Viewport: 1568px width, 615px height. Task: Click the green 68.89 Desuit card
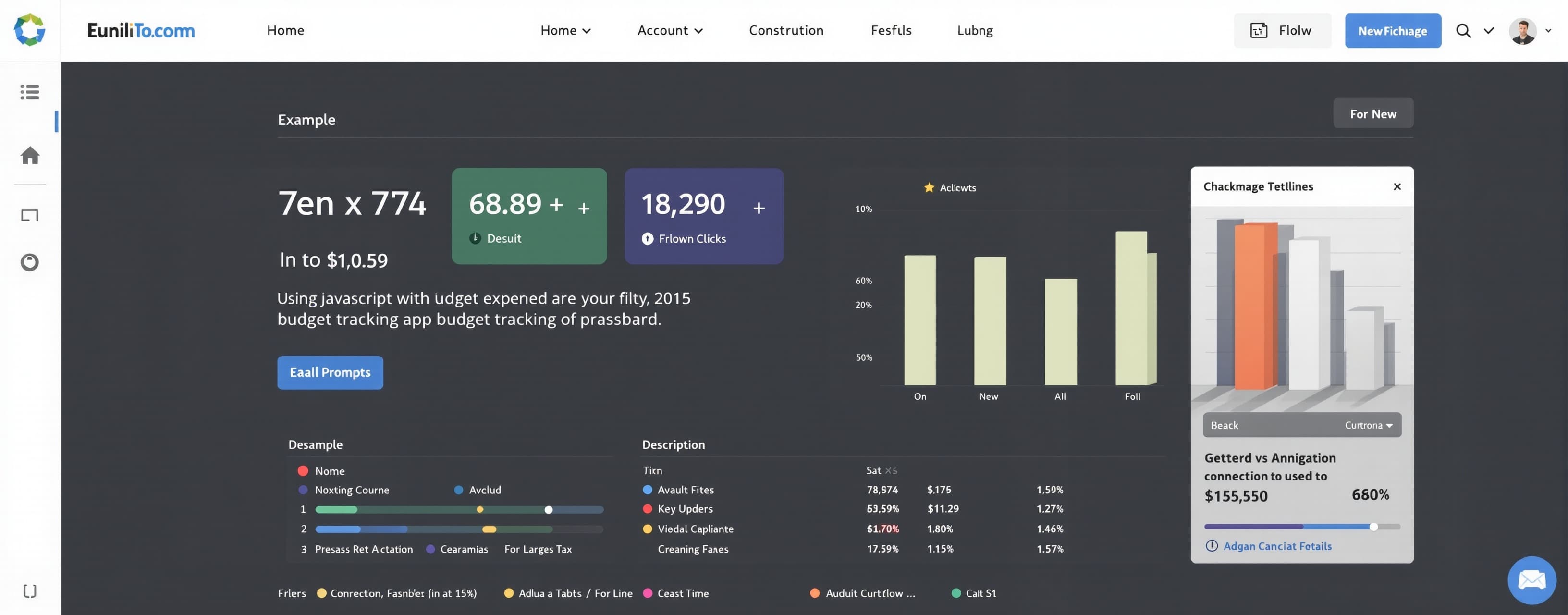click(529, 216)
